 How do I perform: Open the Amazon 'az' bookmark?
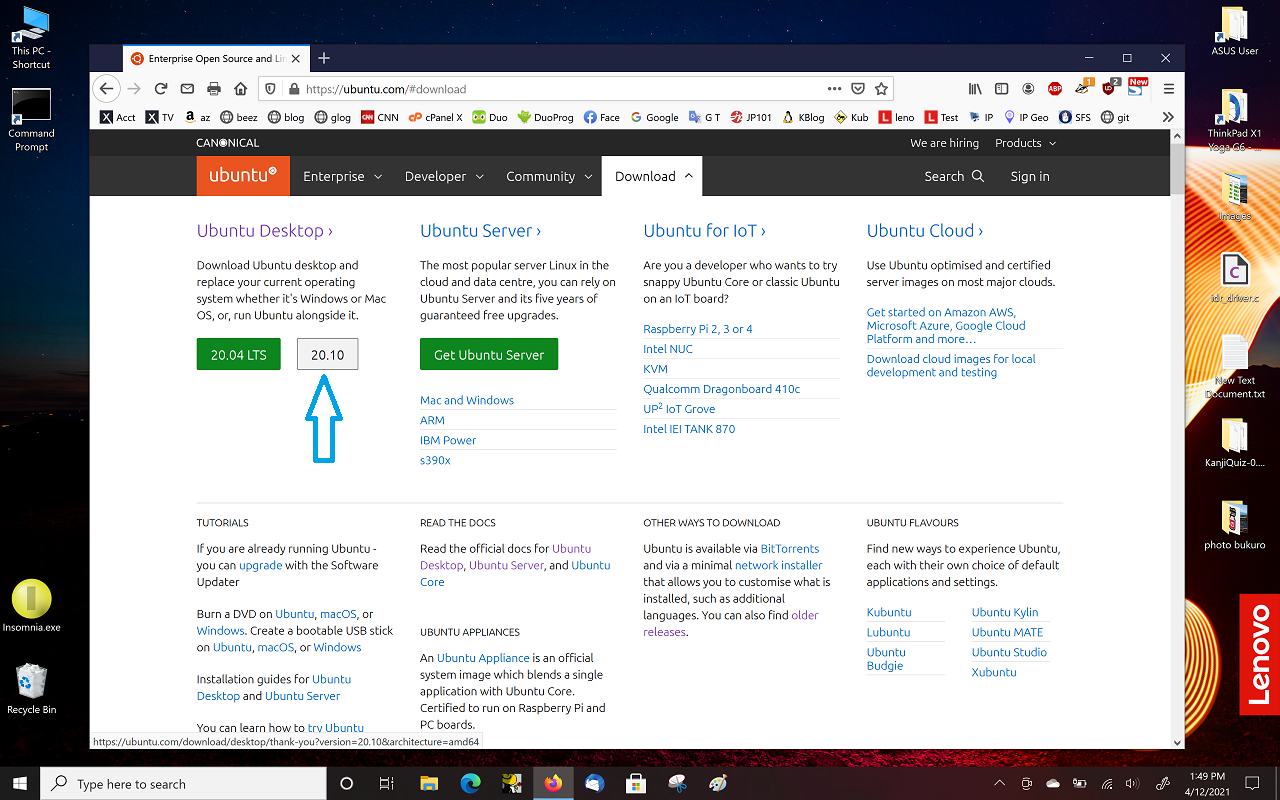196,117
